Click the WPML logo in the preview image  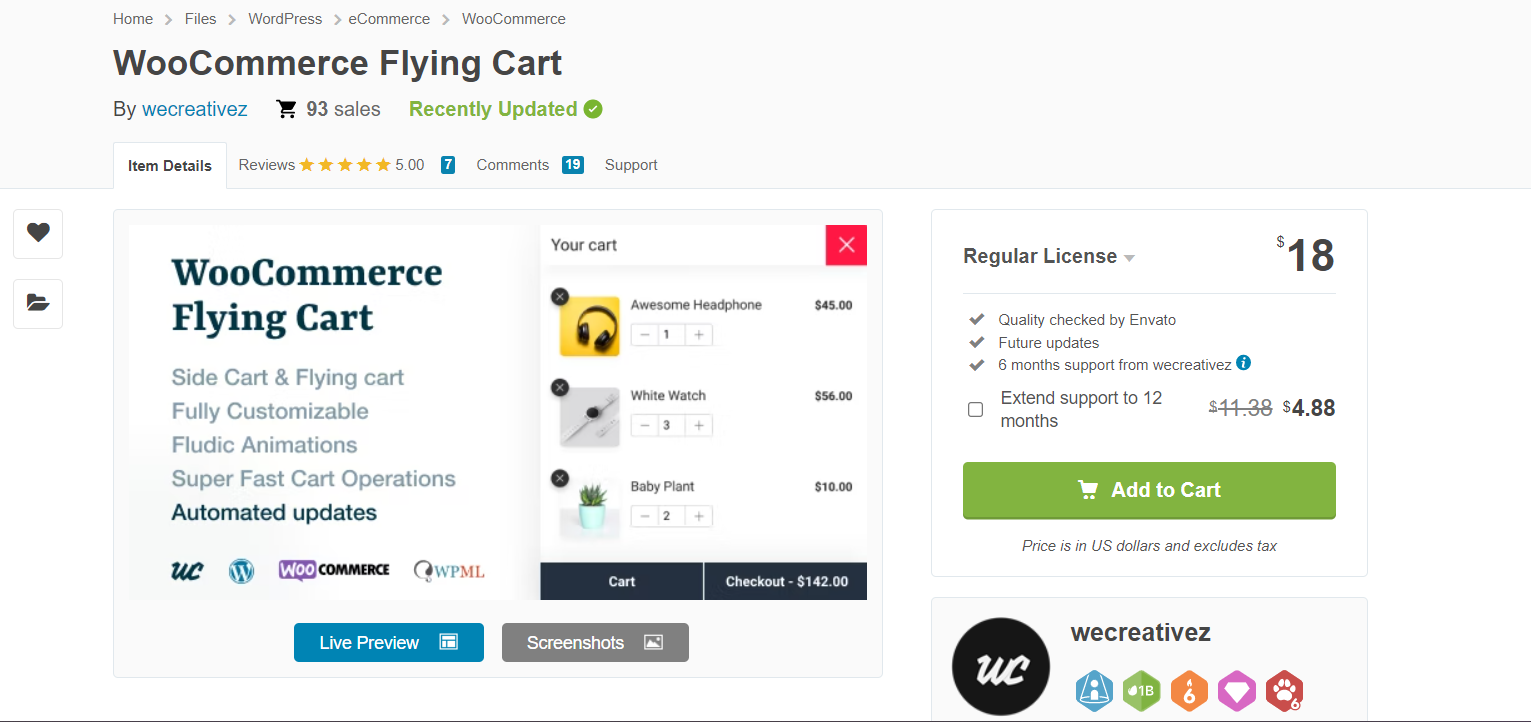tap(449, 571)
